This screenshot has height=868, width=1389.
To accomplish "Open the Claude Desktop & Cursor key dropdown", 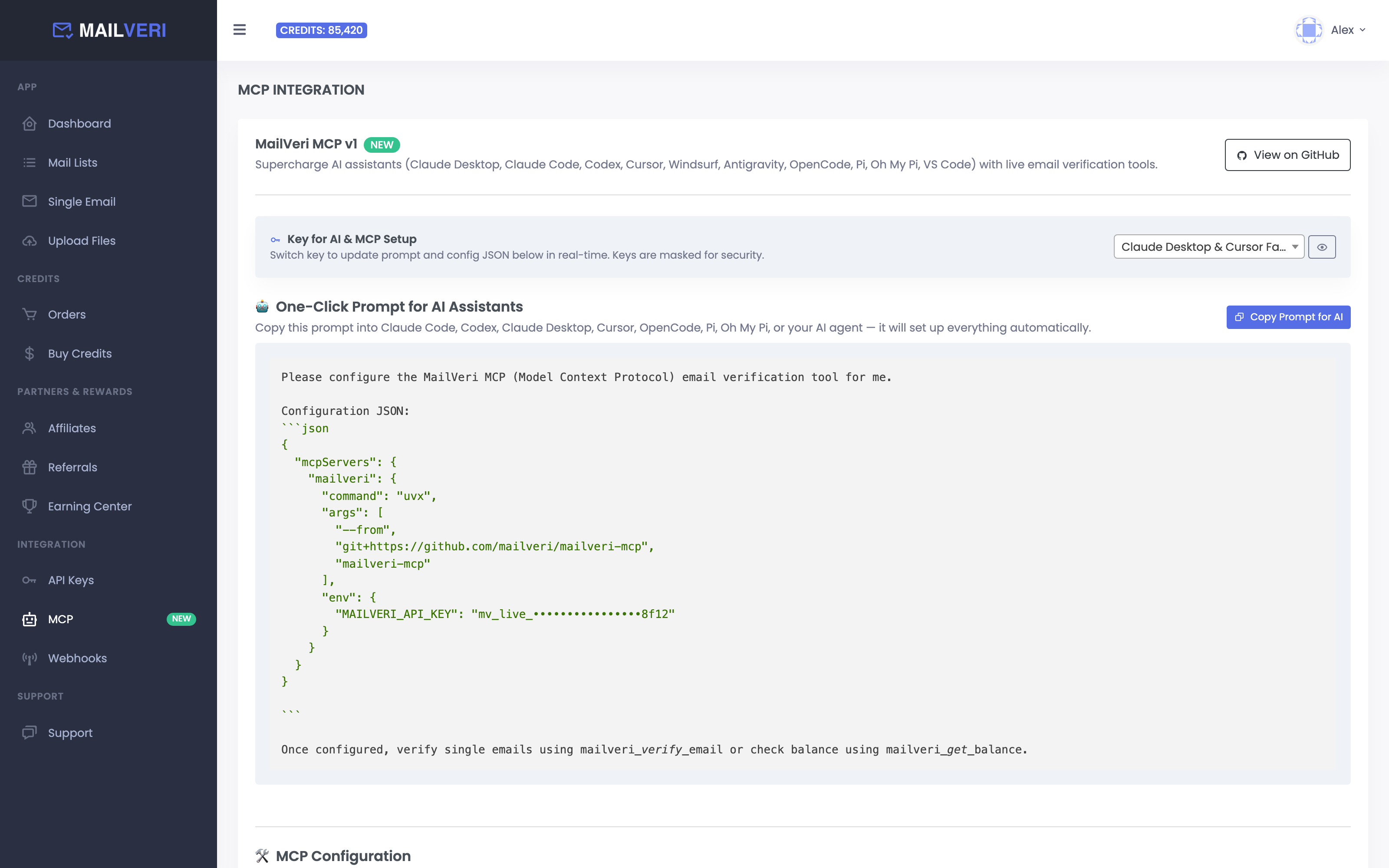I will pos(1209,247).
